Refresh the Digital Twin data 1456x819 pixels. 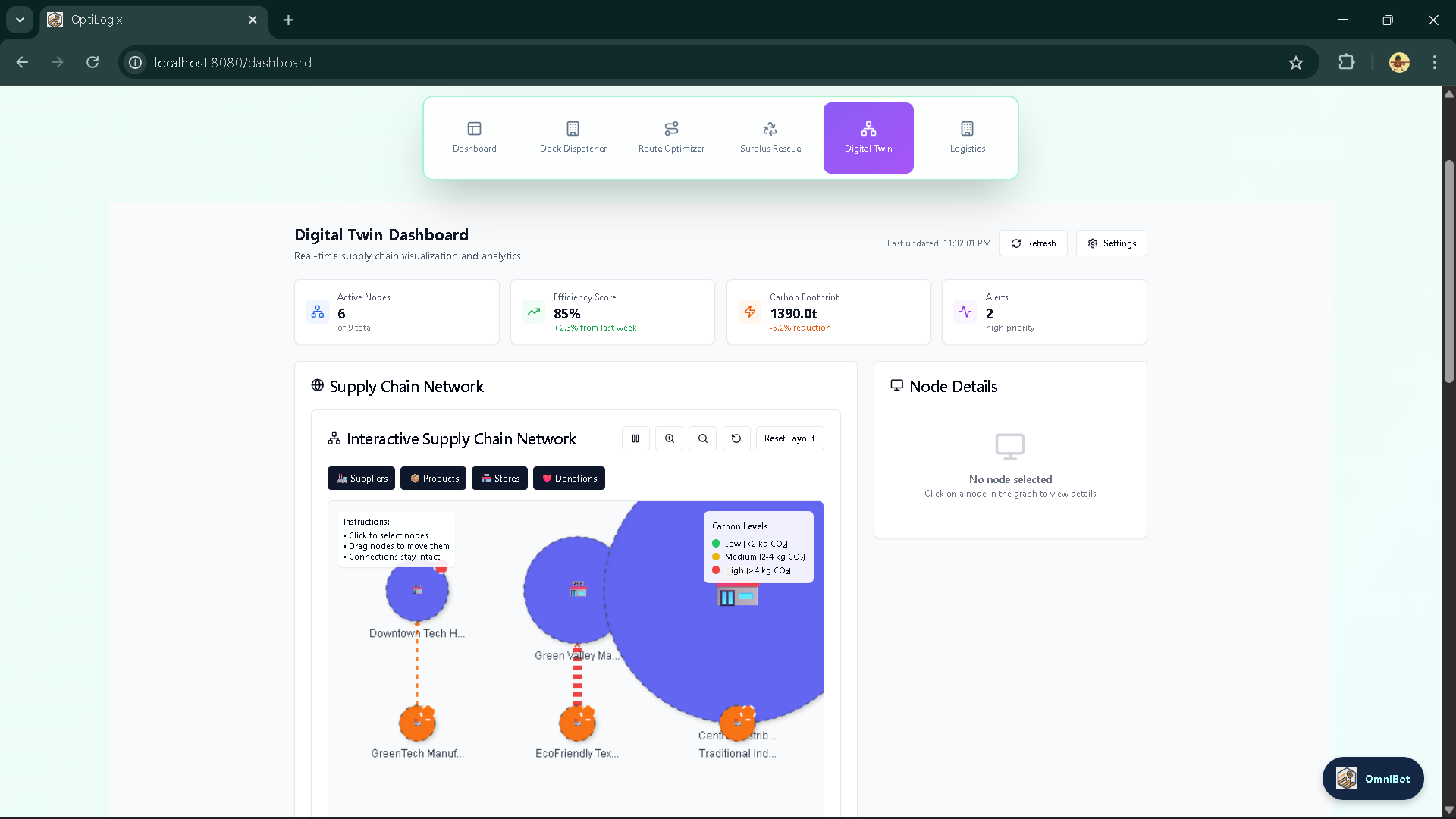coord(1033,243)
